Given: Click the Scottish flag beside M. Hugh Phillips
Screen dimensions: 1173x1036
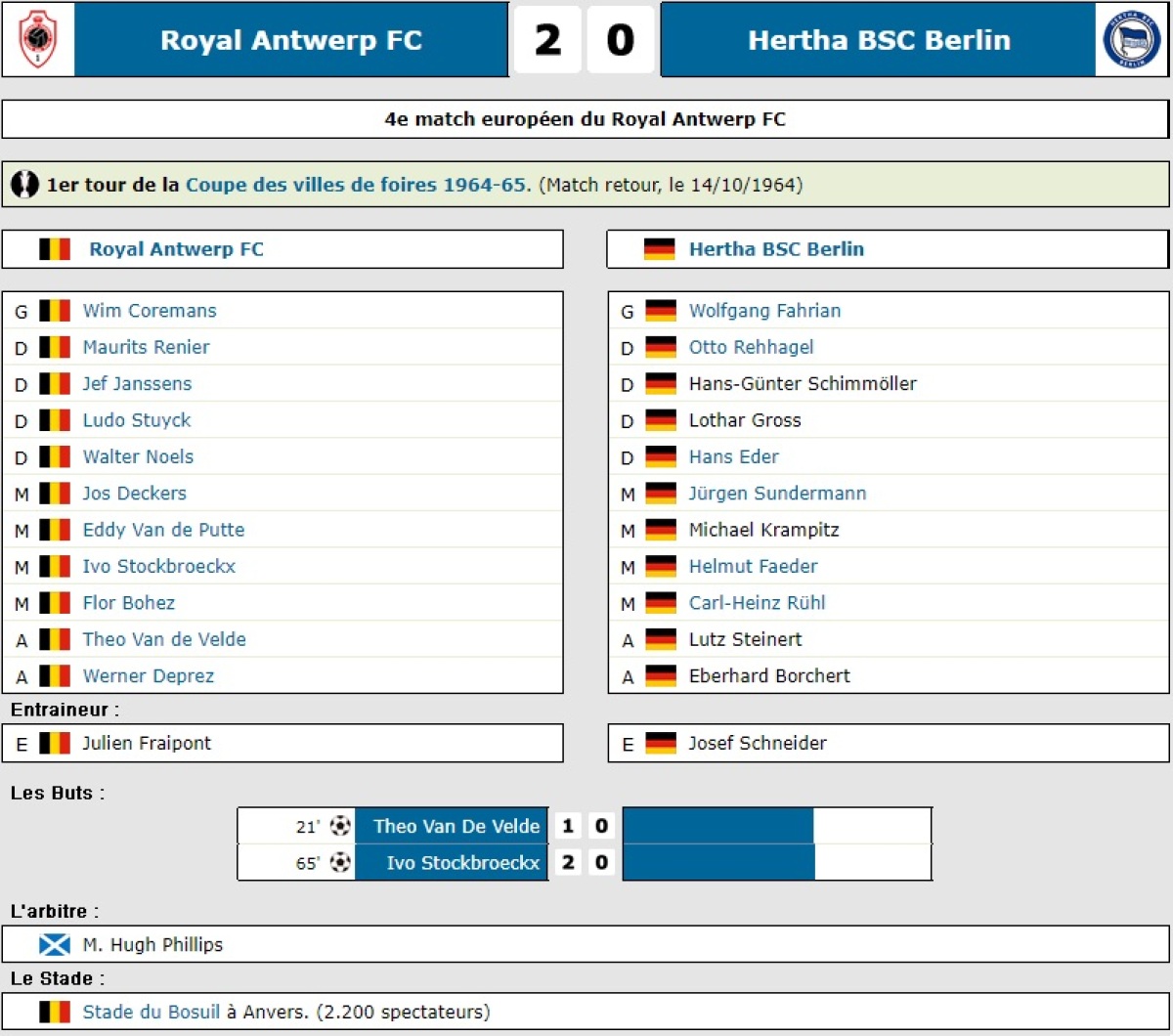Looking at the screenshot, I should (55, 945).
